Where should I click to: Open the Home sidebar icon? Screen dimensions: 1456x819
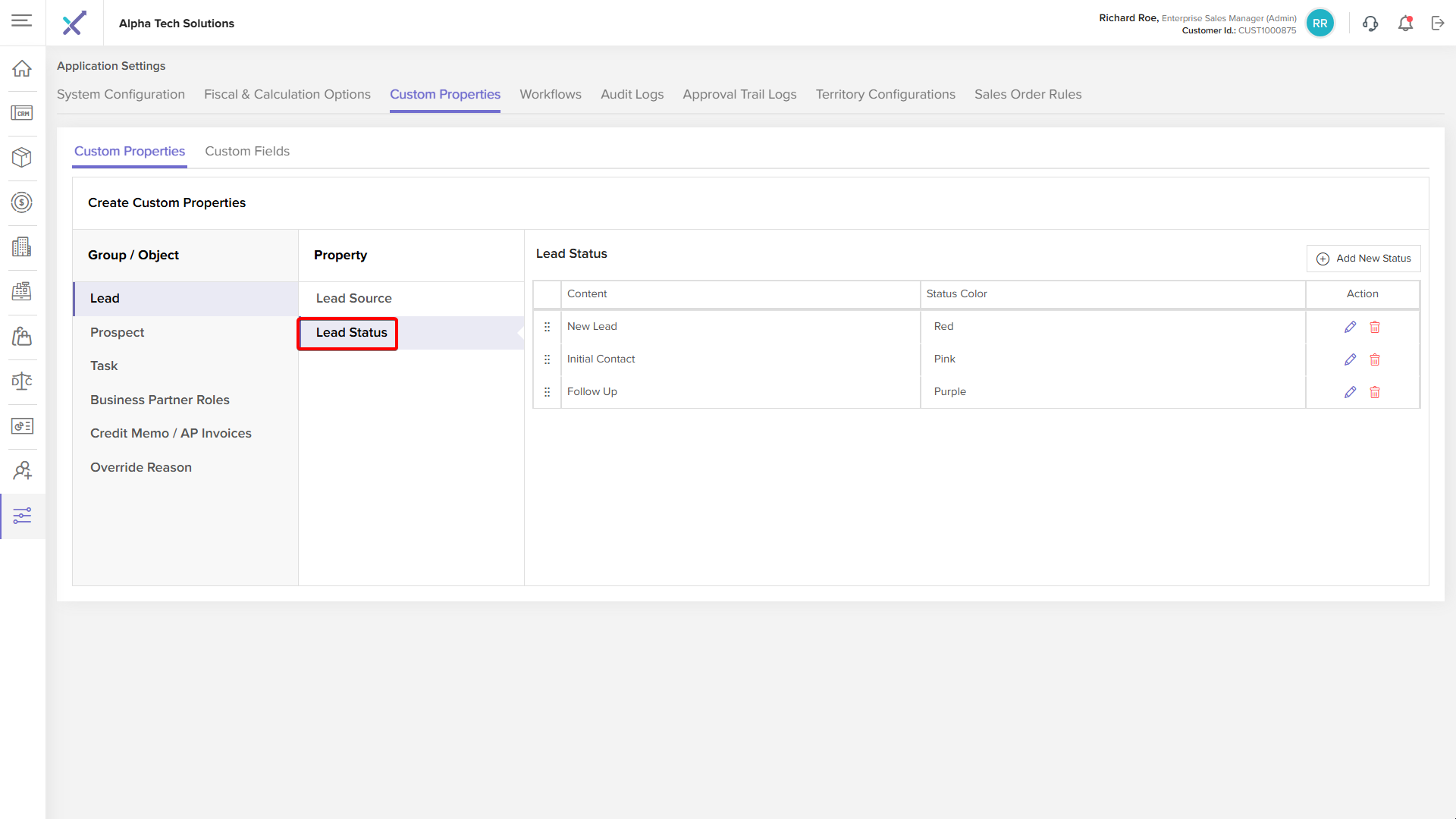(x=22, y=68)
